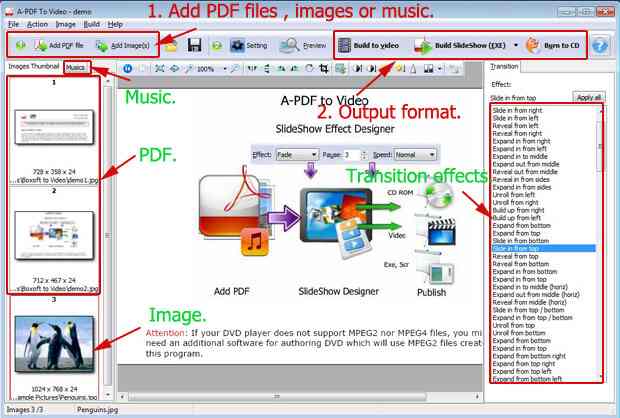Open the File menu
Image resolution: width=620 pixels, height=418 pixels.
pyautogui.click(x=13, y=25)
